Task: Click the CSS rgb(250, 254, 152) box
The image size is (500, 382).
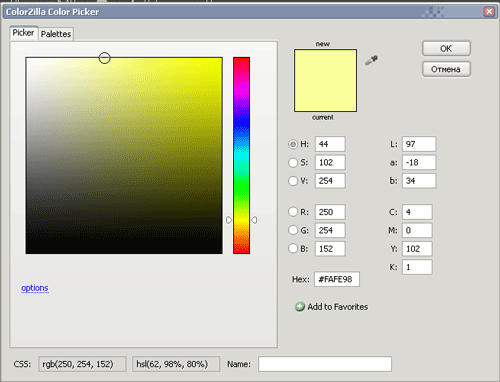Action: (x=82, y=364)
